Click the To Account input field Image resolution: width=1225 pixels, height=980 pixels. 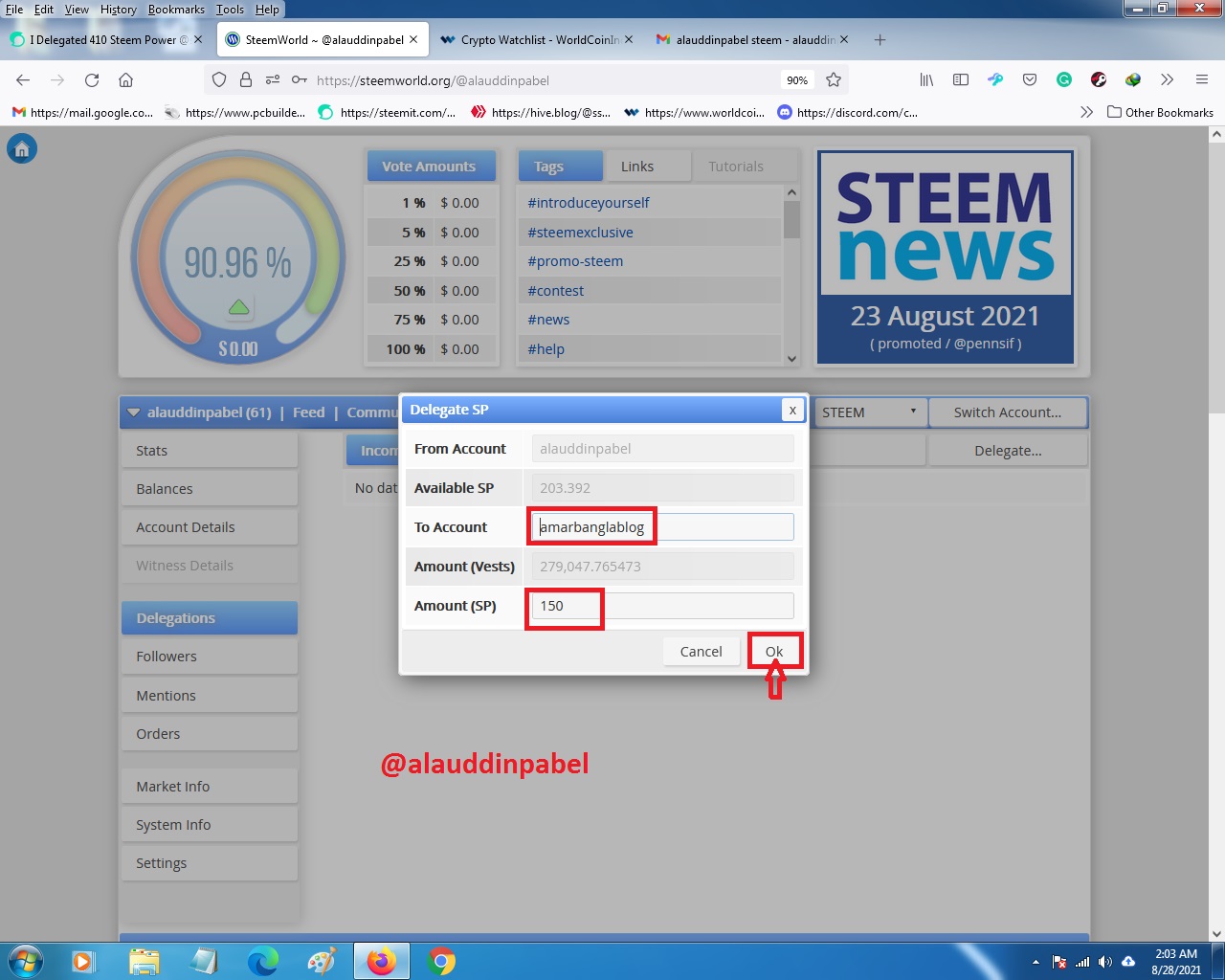(662, 527)
